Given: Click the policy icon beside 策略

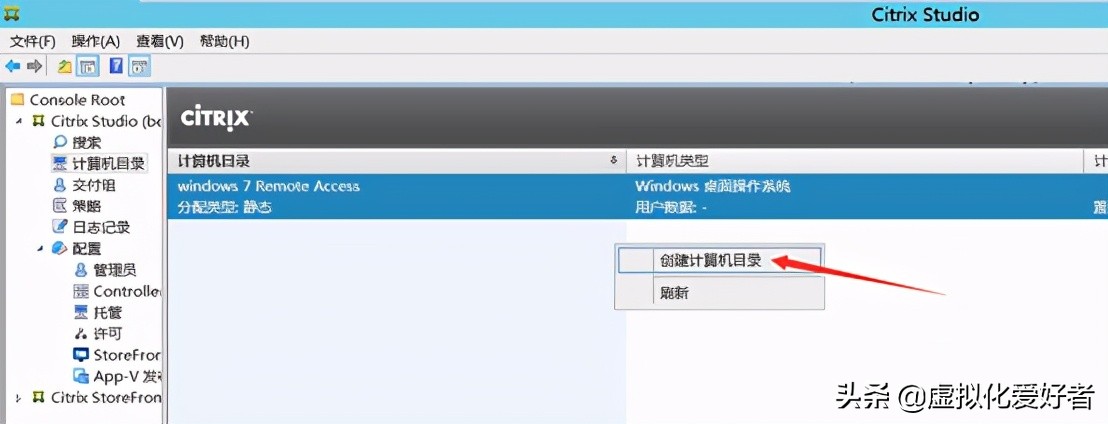Looking at the screenshot, I should pyautogui.click(x=60, y=206).
